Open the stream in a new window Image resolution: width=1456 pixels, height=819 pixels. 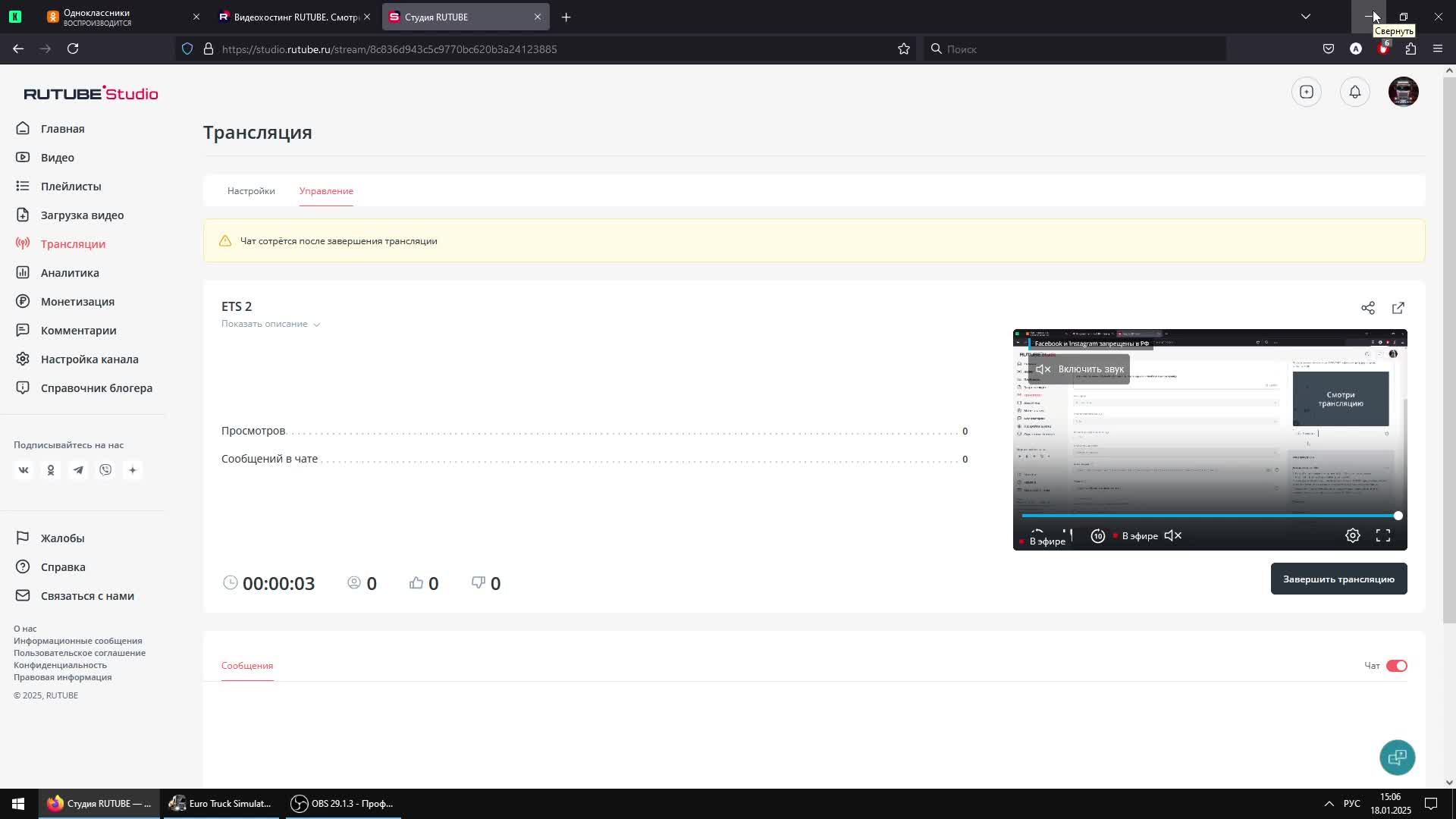point(1398,308)
